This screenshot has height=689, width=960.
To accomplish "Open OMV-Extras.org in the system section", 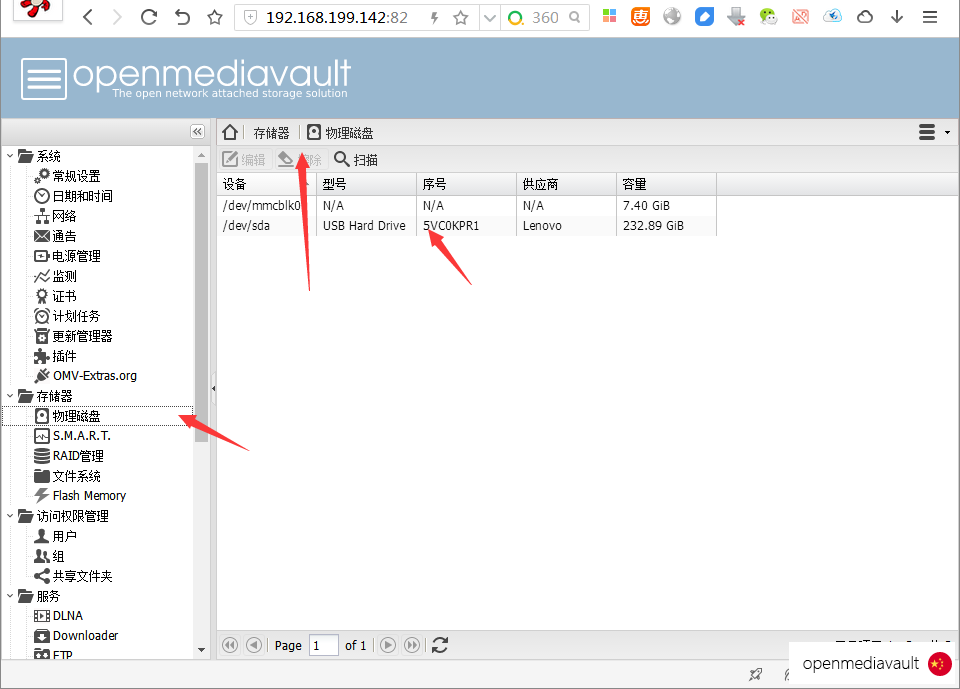I will [x=94, y=376].
